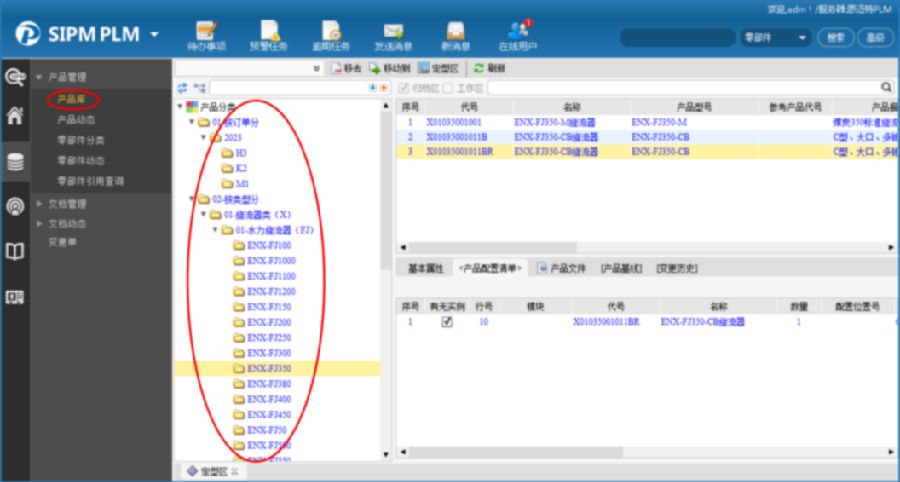
Task: Click the home icon in left sidebar
Action: click(15, 115)
